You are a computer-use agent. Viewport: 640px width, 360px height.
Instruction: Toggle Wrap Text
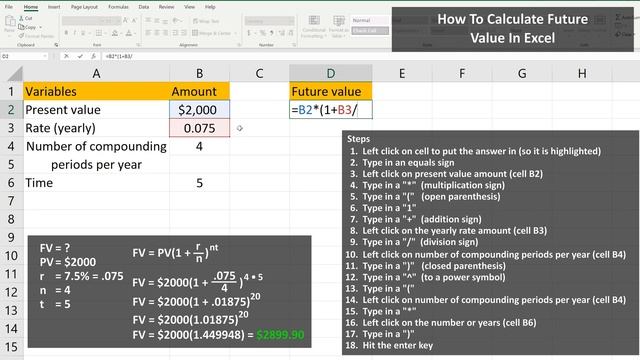[x=206, y=21]
